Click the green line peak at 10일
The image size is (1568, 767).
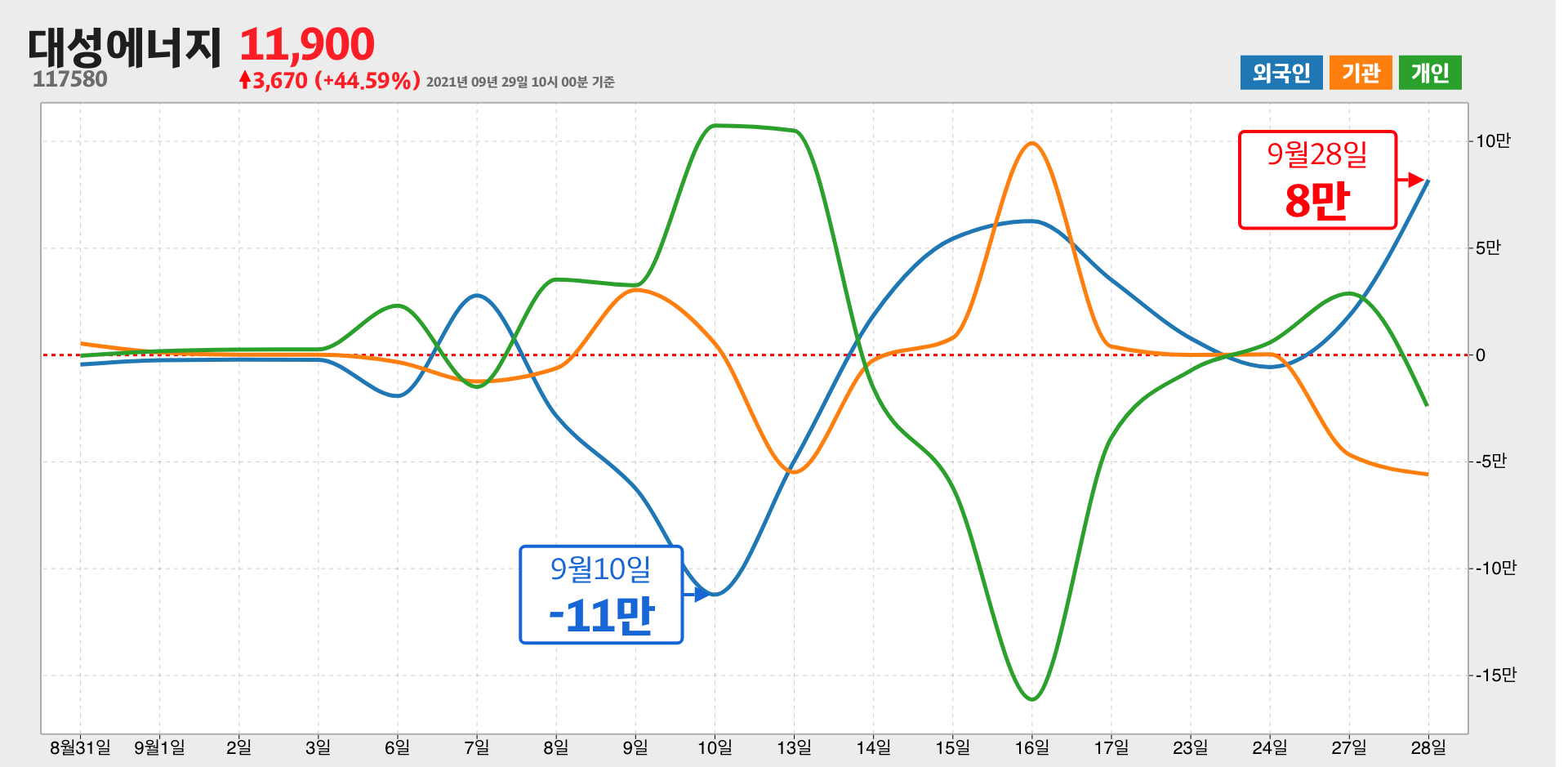click(x=715, y=126)
